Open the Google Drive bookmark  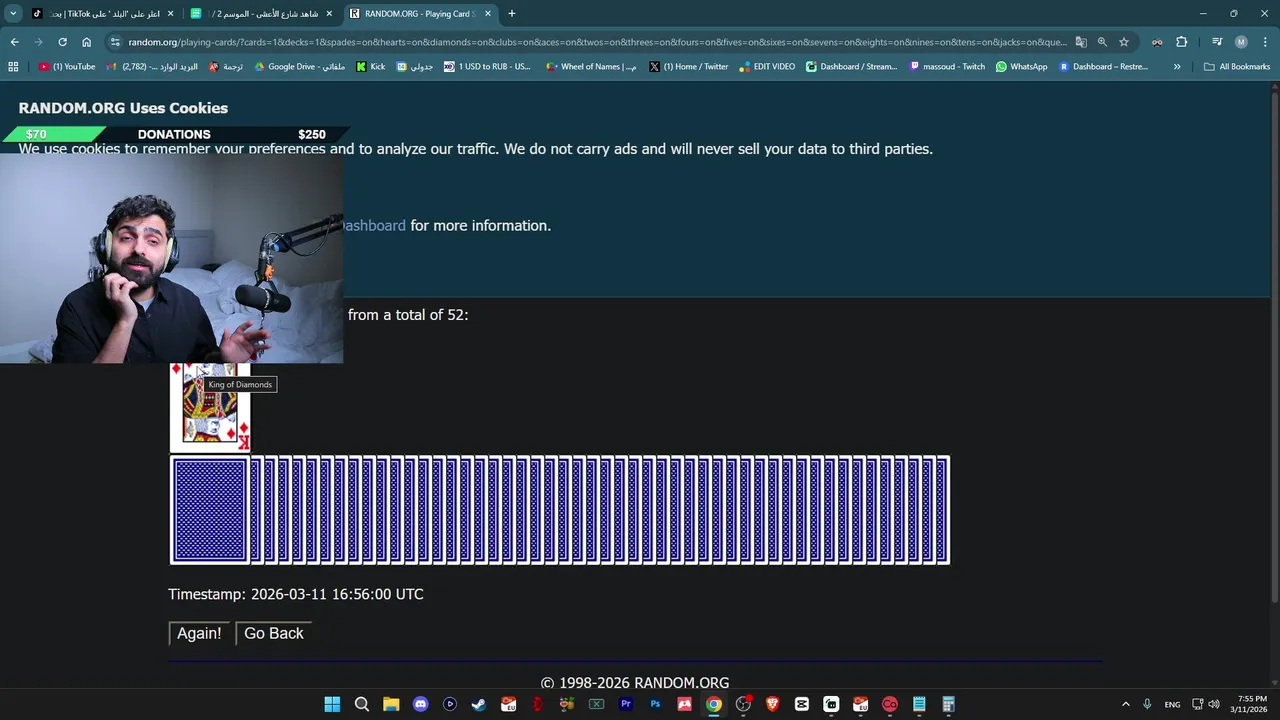click(300, 67)
